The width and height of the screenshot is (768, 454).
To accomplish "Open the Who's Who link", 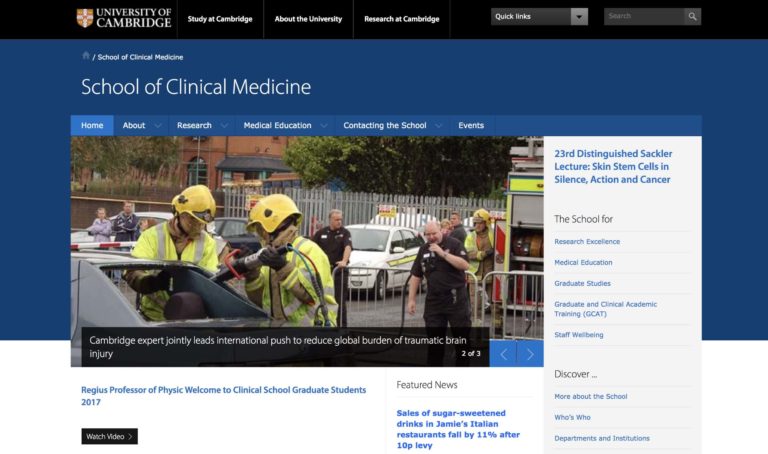I will [x=573, y=417].
